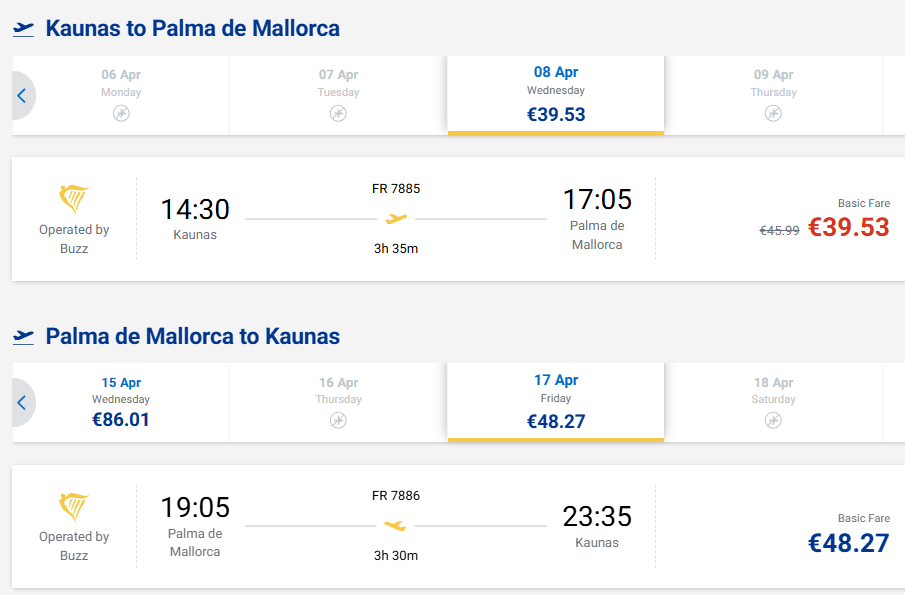Select the 15 Apr Wednesday €86.01 date tab
Image resolution: width=905 pixels, height=595 pixels.
[x=121, y=402]
